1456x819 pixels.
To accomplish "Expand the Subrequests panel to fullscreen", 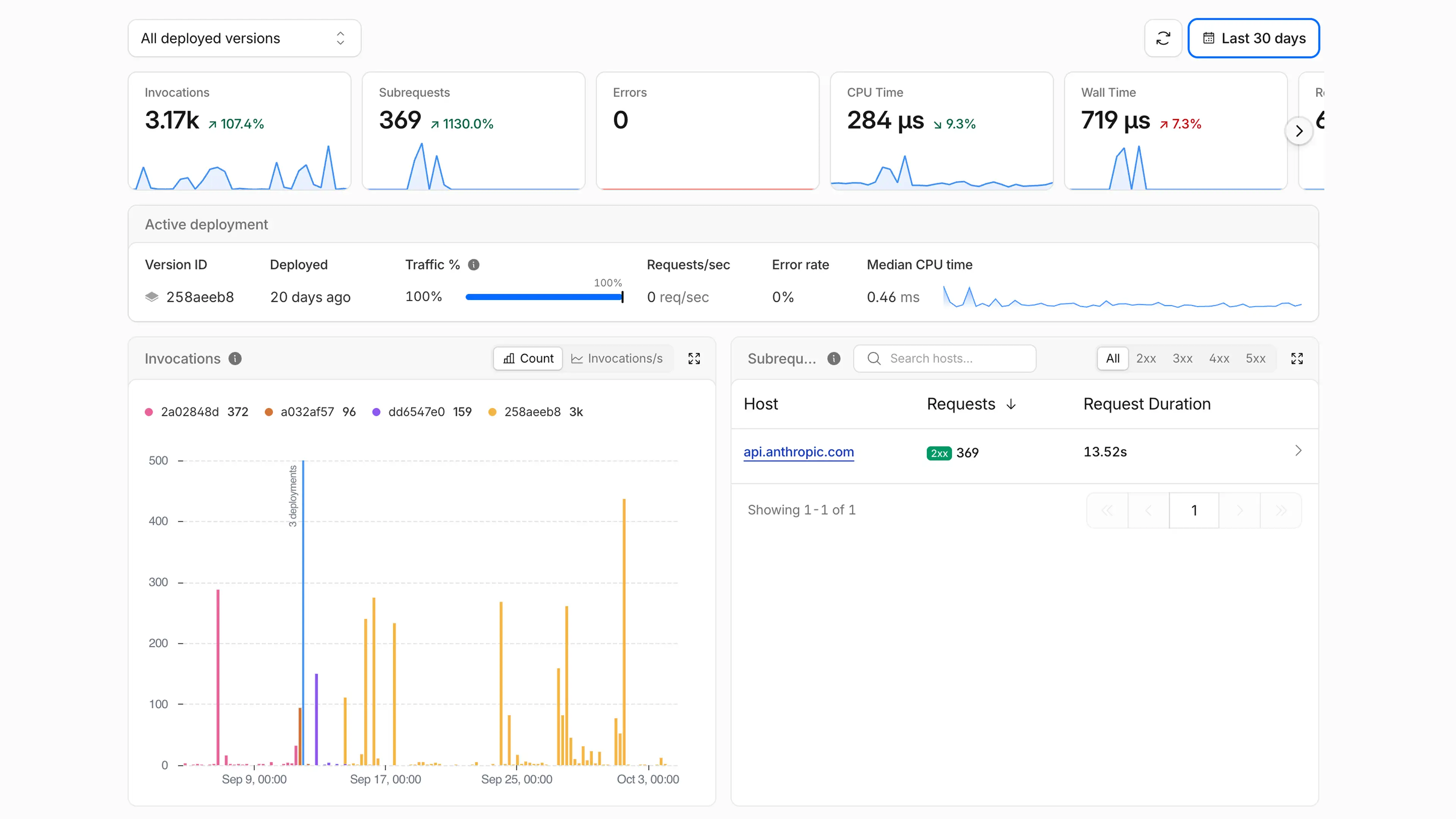I will point(1297,358).
